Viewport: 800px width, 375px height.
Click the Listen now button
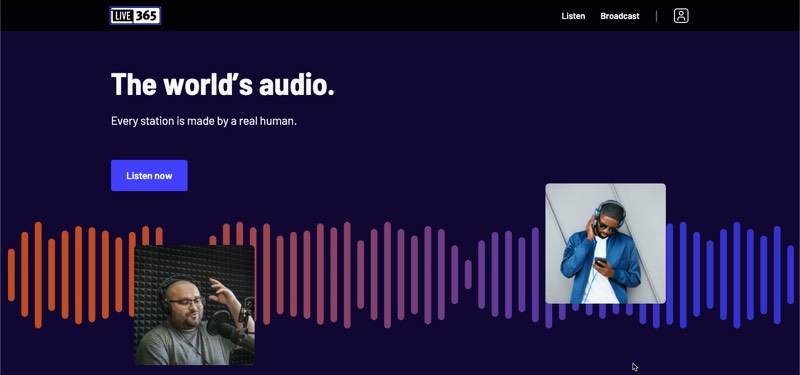coord(149,176)
